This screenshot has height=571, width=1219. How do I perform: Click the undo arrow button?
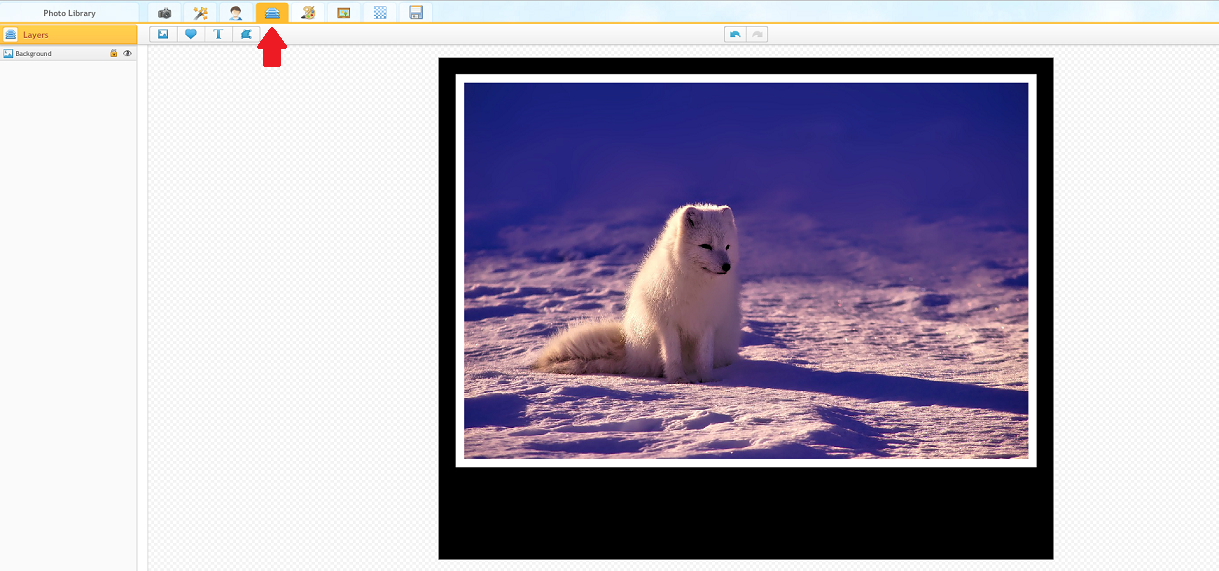pyautogui.click(x=735, y=34)
